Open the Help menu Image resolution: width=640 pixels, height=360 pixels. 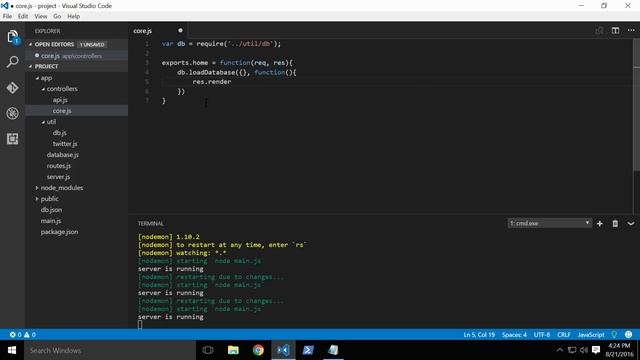[73, 16]
